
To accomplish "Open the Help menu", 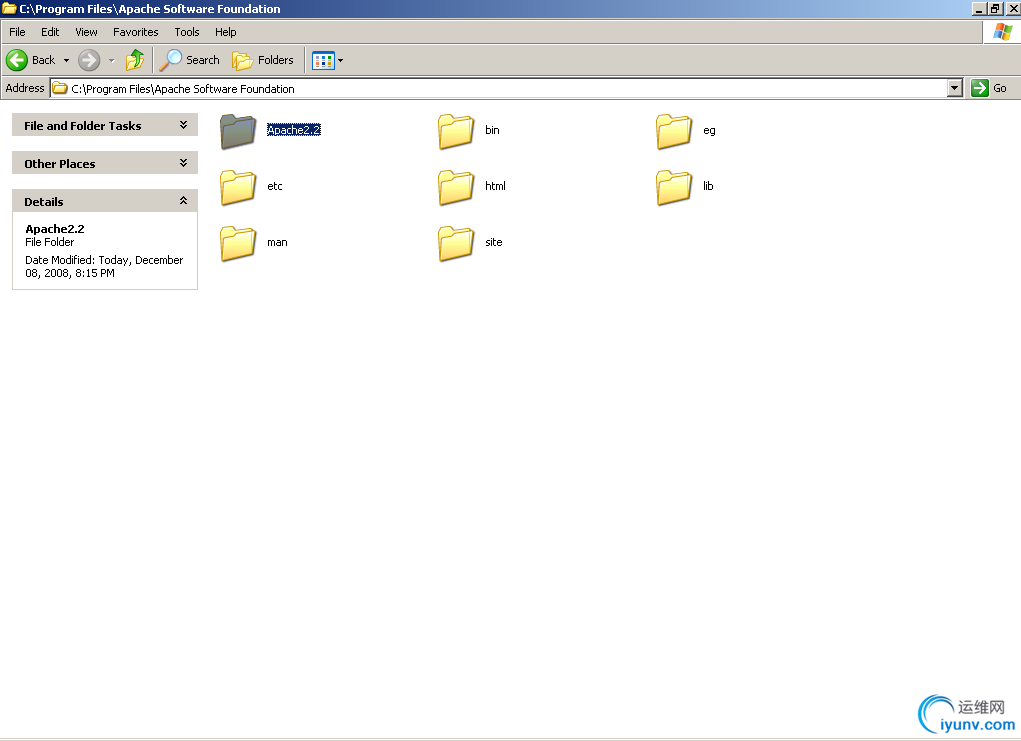I will pos(225,32).
